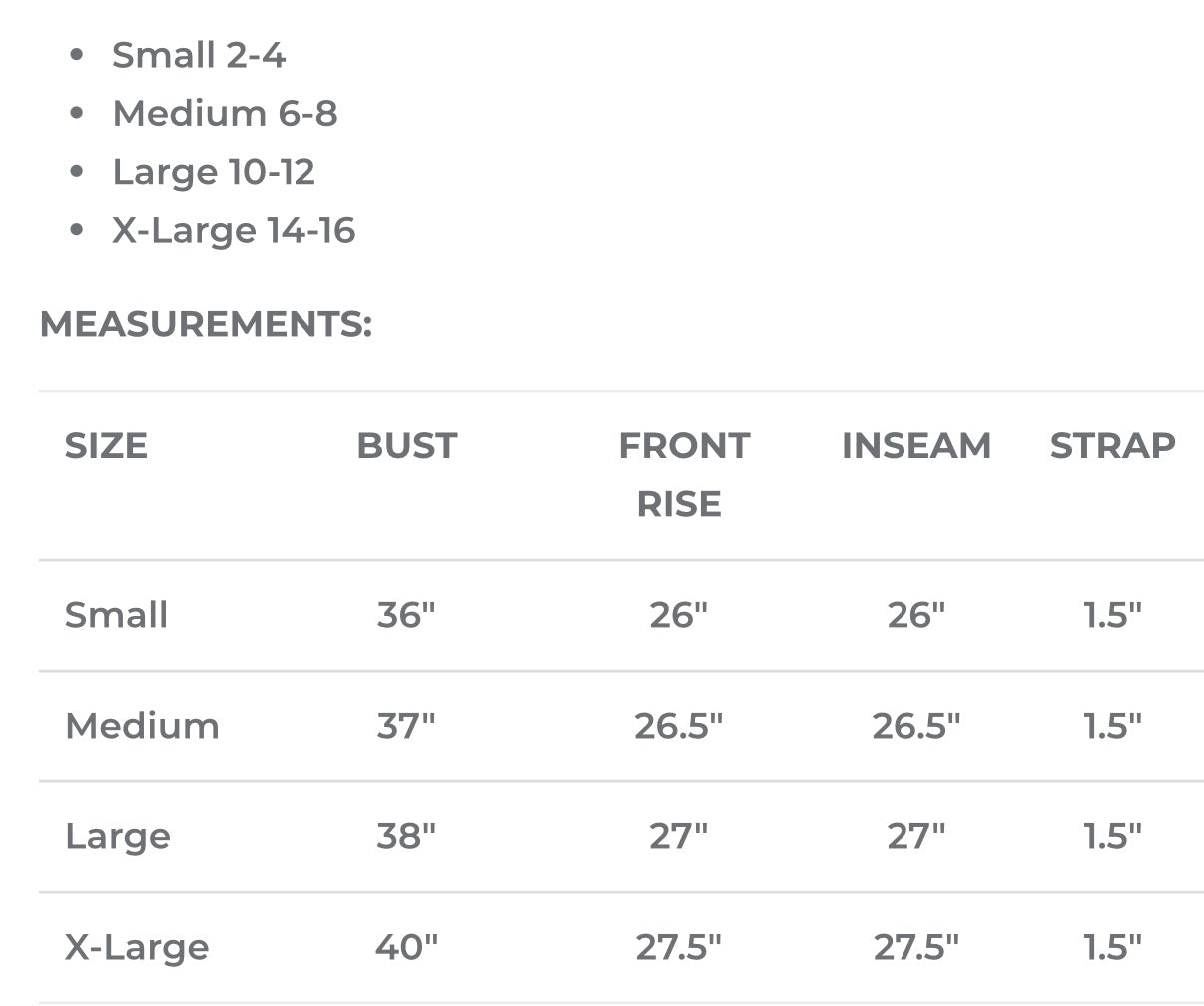Image resolution: width=1204 pixels, height=1006 pixels.
Task: Click the INSEAM column header
Action: pyautogui.click(x=915, y=445)
